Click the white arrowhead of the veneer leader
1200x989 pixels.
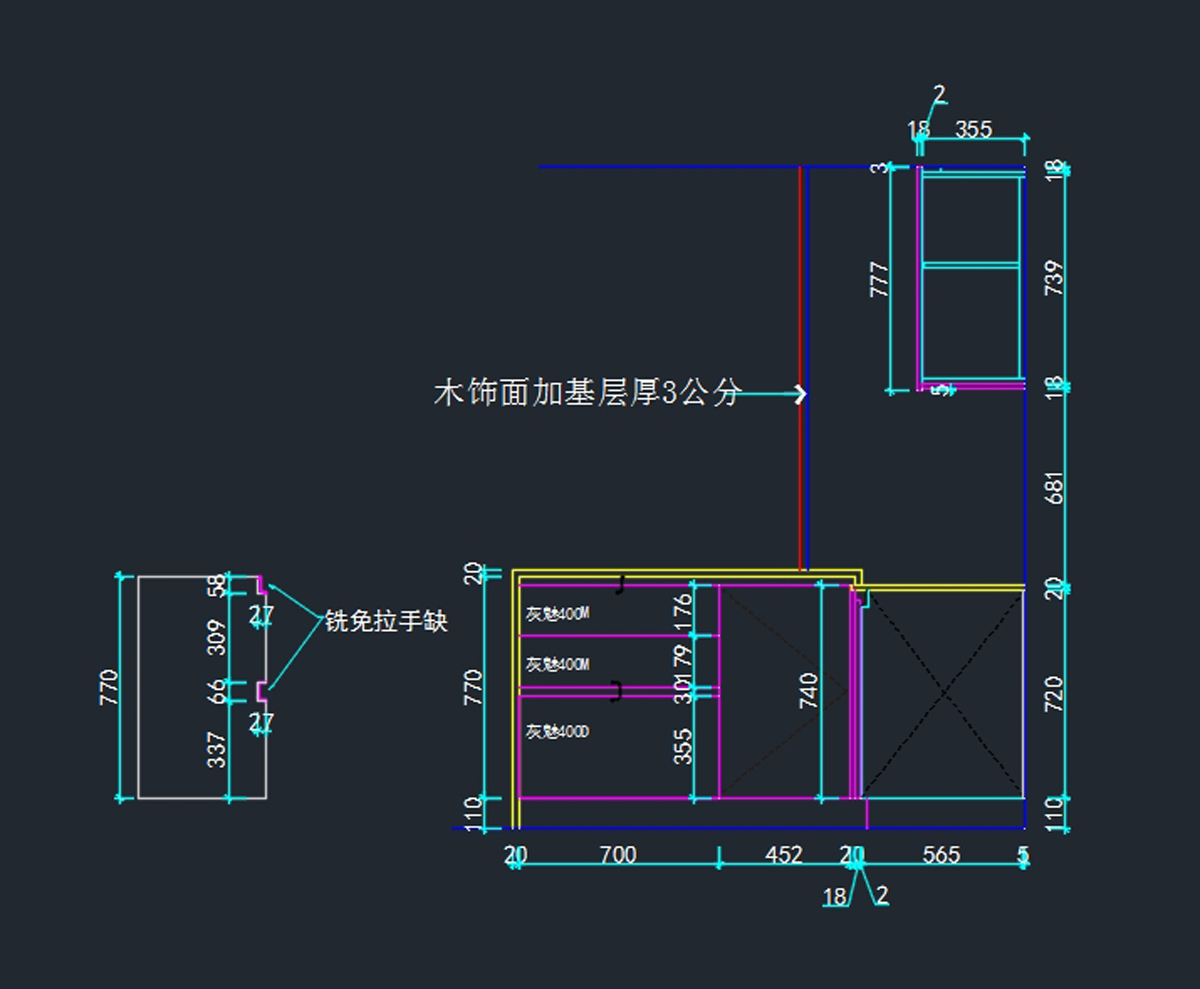coord(800,394)
